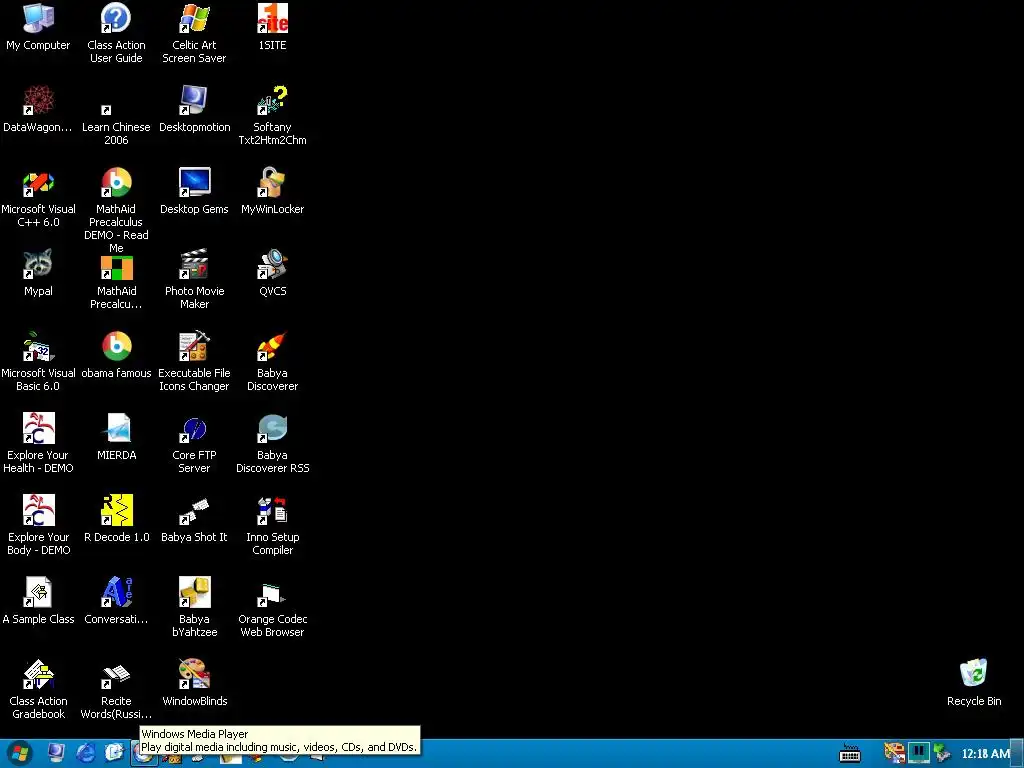Open Explore Your Body - DEMO shortcut
This screenshot has height=768, width=1024.
pos(38,511)
